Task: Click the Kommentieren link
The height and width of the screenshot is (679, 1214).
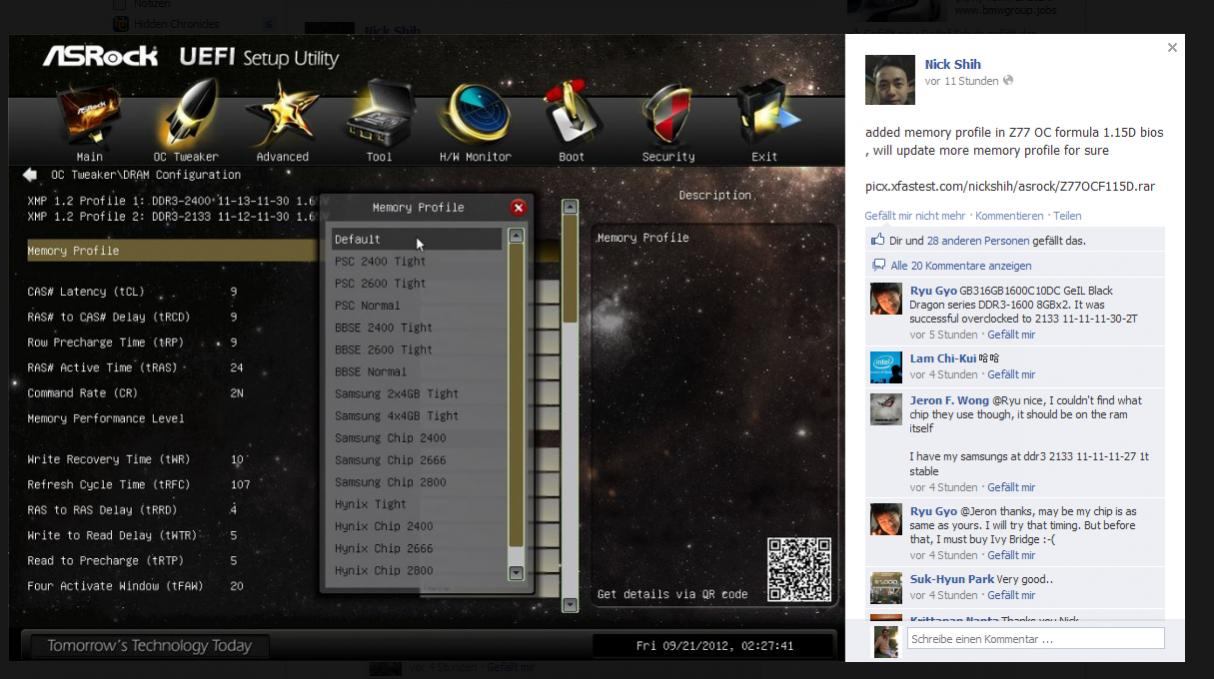Action: 1009,215
